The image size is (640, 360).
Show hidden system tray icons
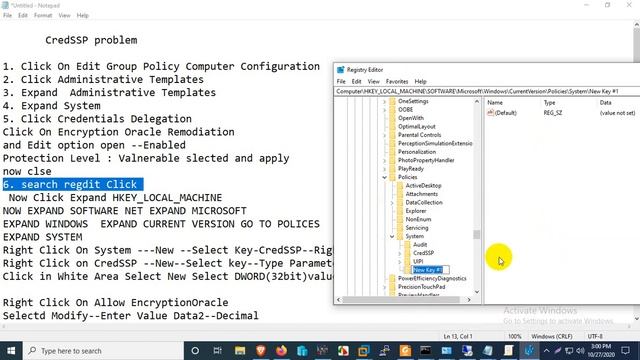pyautogui.click(x=547, y=351)
